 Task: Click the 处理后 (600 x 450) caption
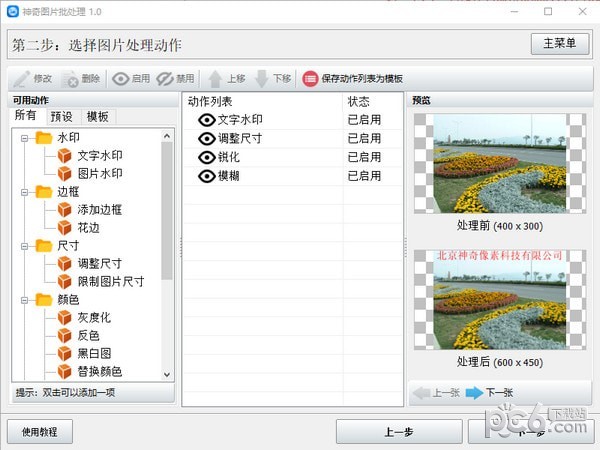coord(500,362)
